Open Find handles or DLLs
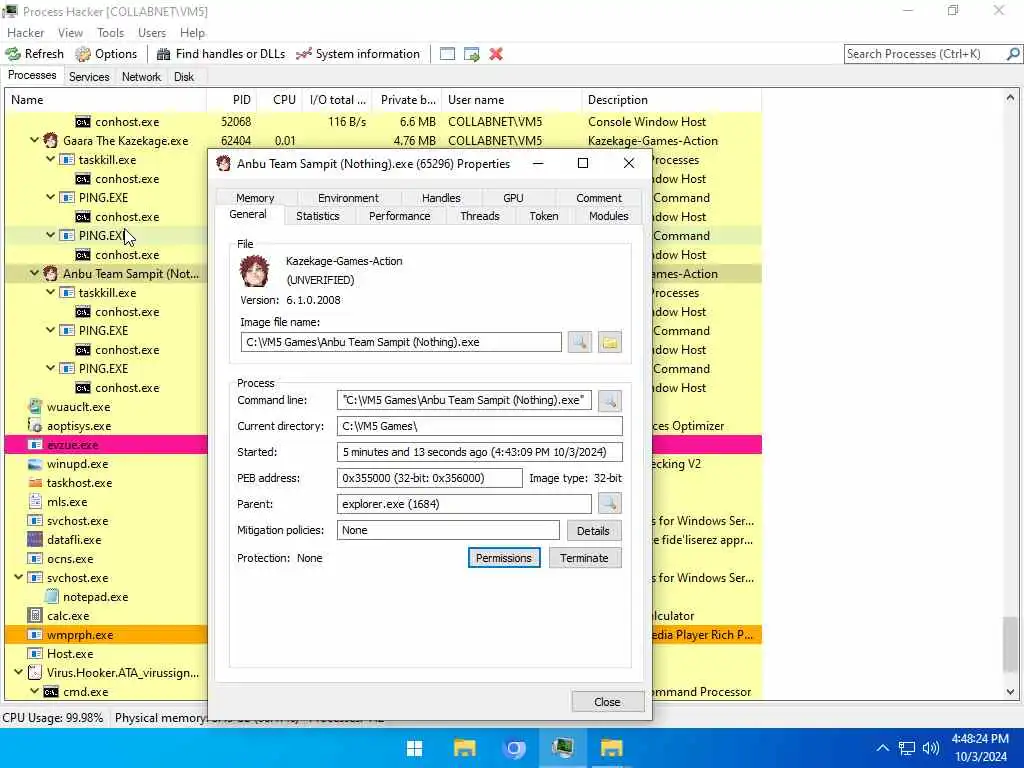 pos(221,54)
